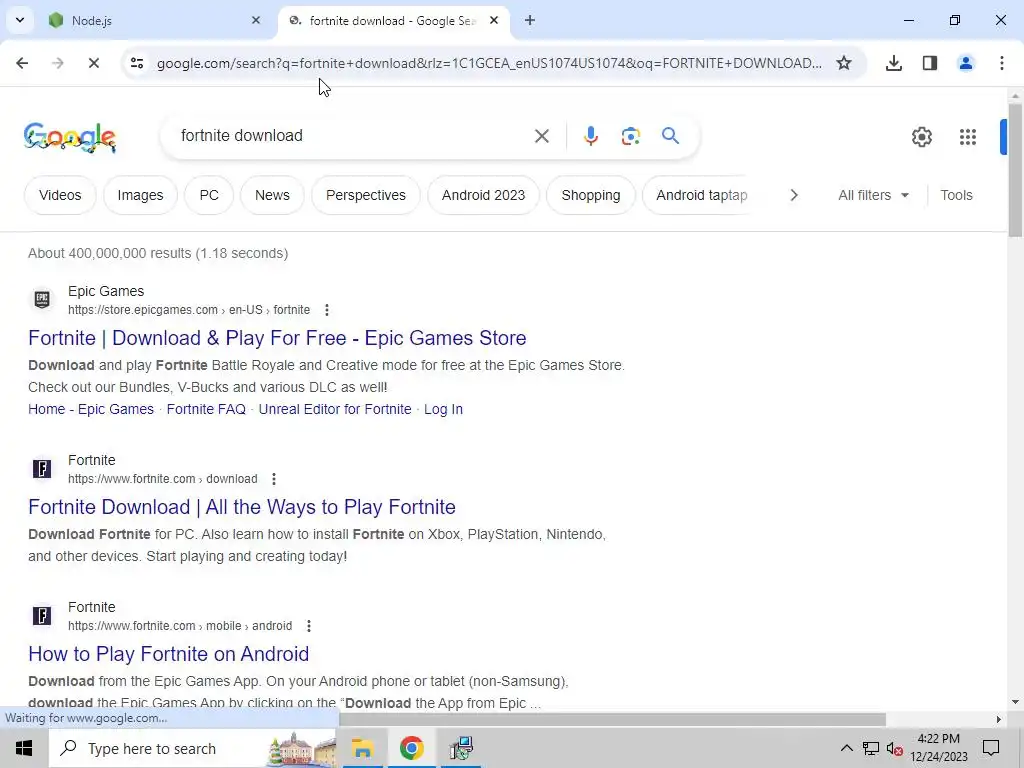Show hidden system tray icons

pyautogui.click(x=846, y=748)
